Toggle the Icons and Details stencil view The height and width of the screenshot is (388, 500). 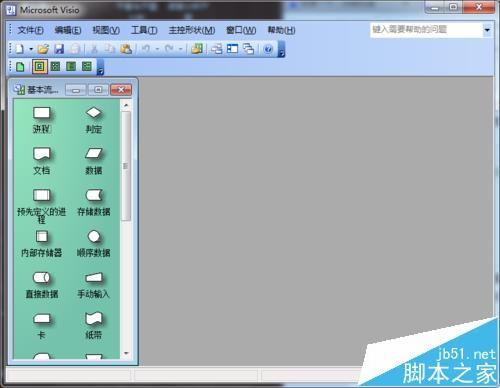point(87,67)
